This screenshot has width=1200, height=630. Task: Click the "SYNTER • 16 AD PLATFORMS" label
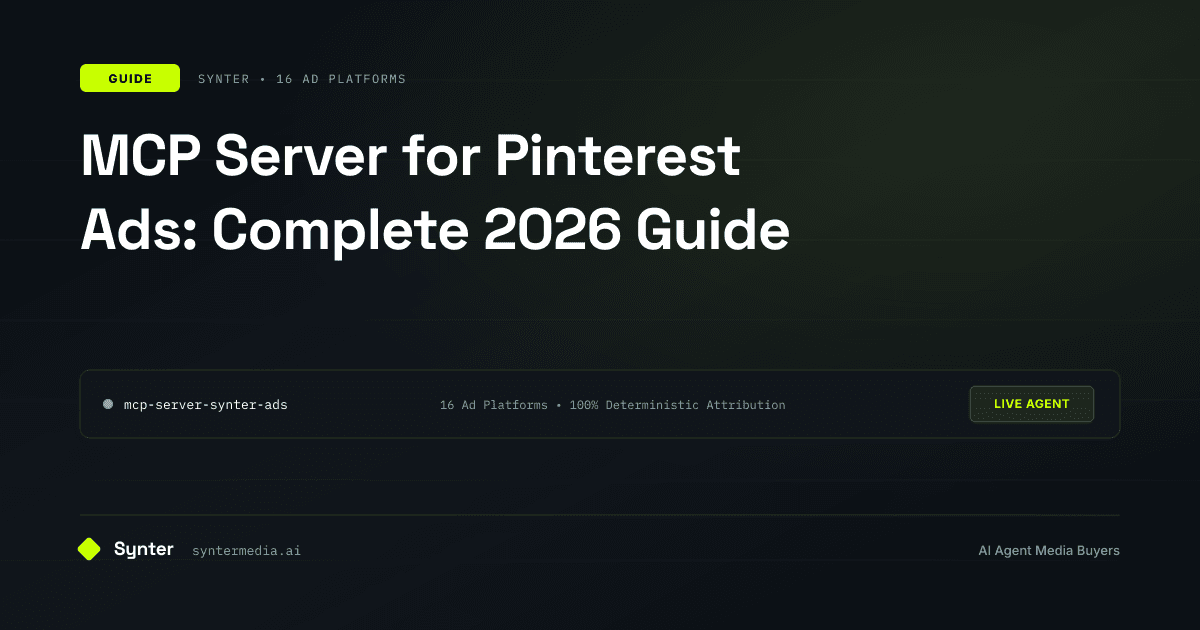(302, 79)
